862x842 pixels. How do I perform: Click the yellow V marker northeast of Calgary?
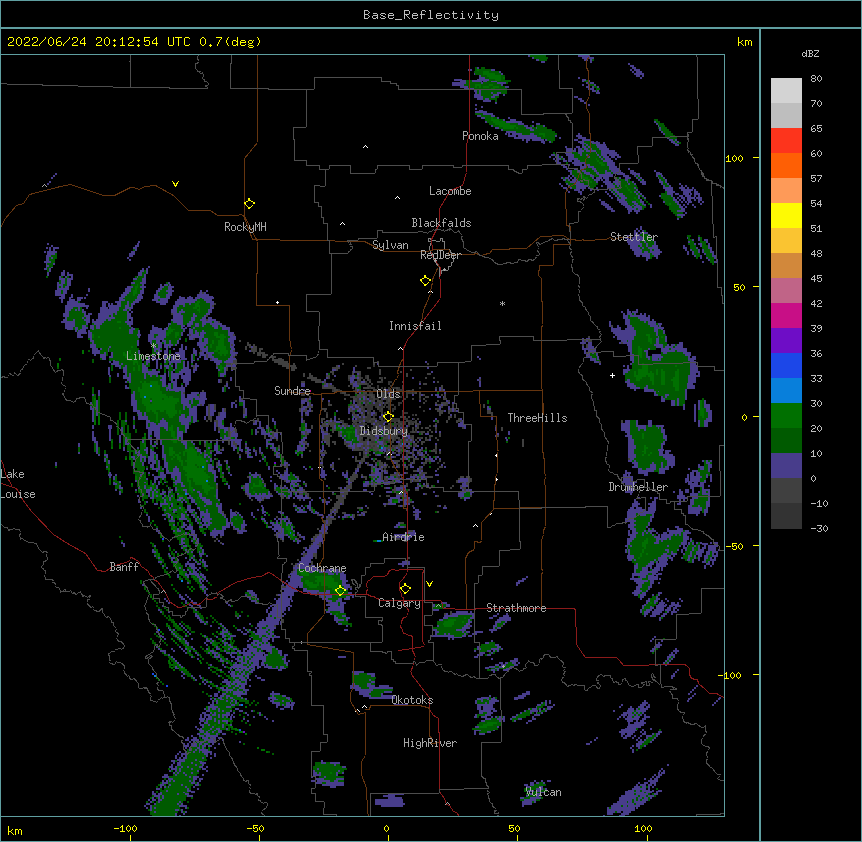coord(429,584)
